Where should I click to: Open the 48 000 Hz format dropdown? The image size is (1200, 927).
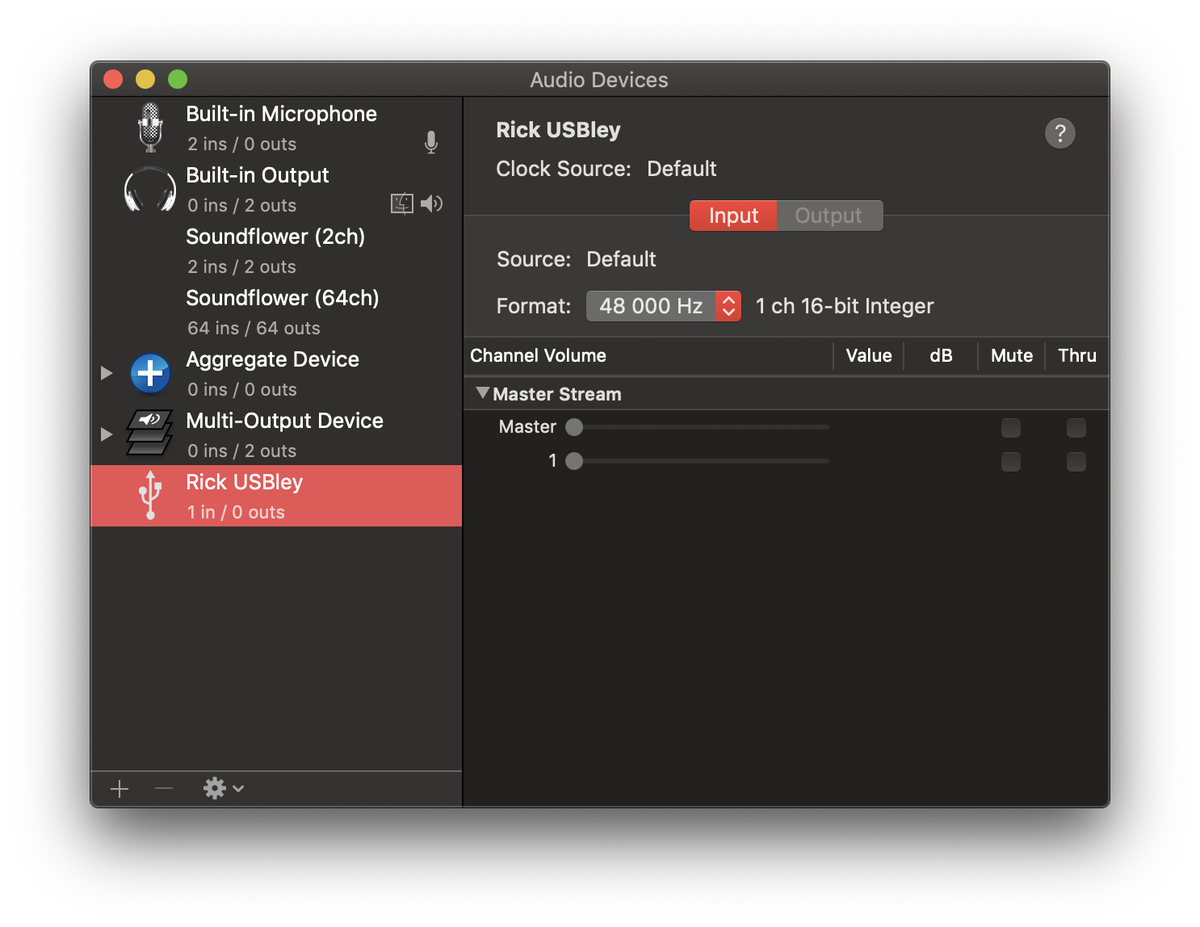tap(663, 306)
